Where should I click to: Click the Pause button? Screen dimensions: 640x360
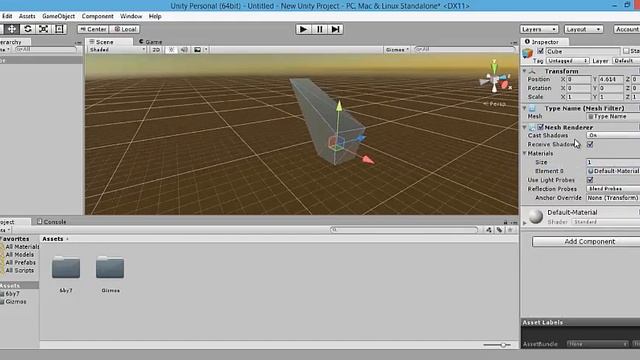coord(319,29)
